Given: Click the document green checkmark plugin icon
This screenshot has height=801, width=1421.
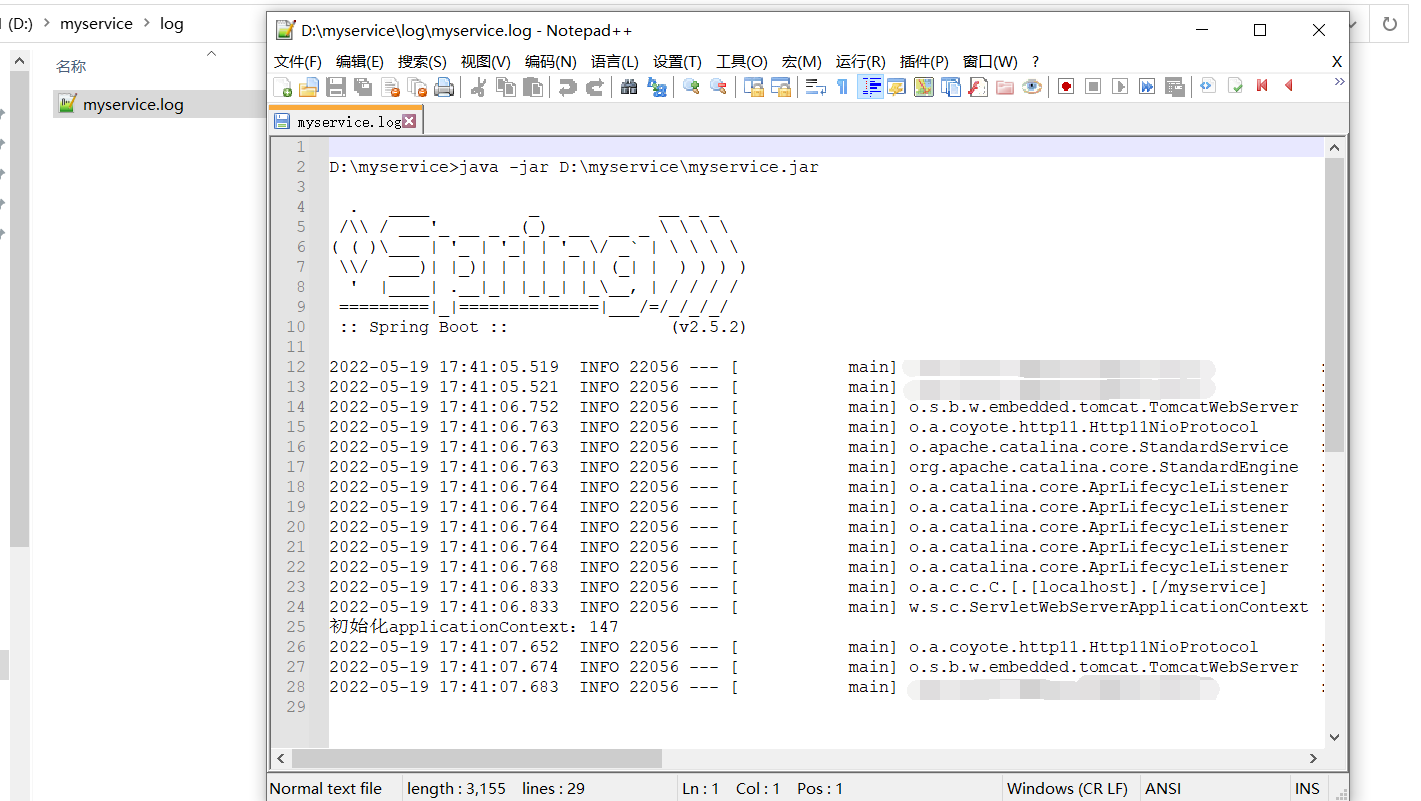Looking at the screenshot, I should [x=1235, y=86].
